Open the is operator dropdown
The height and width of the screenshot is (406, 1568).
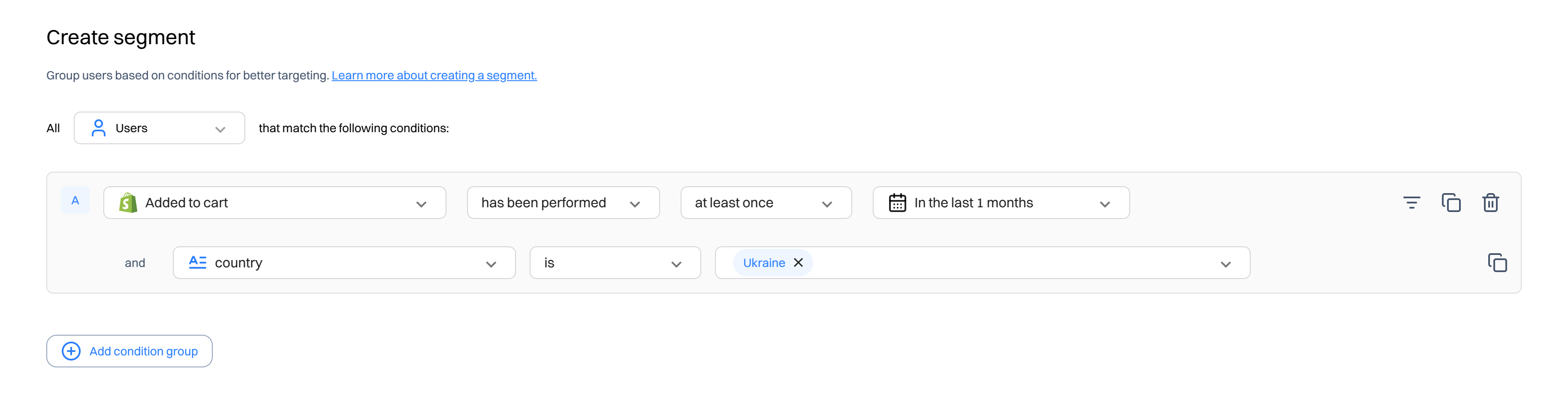point(615,263)
